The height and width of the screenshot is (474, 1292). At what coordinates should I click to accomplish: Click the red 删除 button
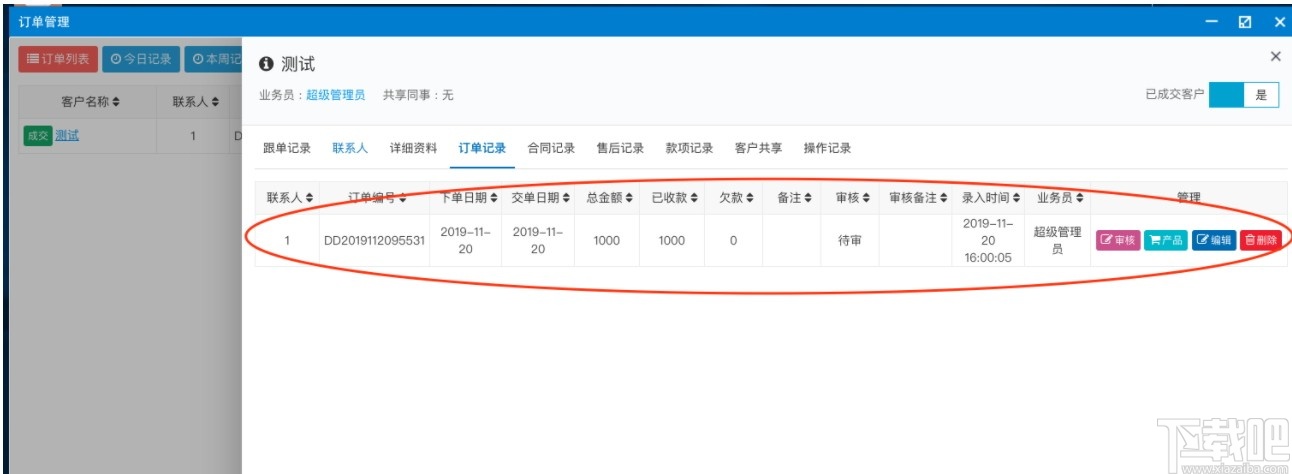pyautogui.click(x=1261, y=240)
